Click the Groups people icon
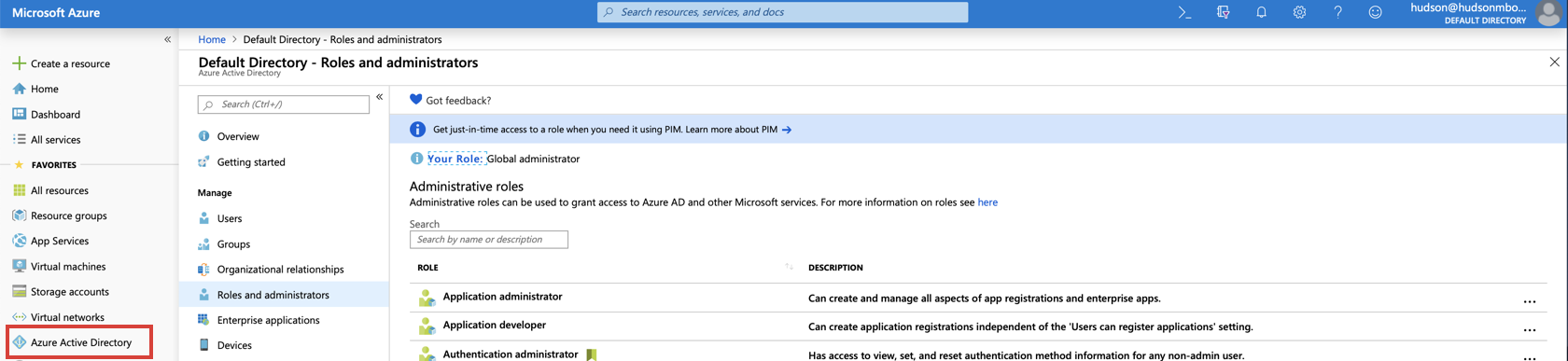 pyautogui.click(x=203, y=244)
